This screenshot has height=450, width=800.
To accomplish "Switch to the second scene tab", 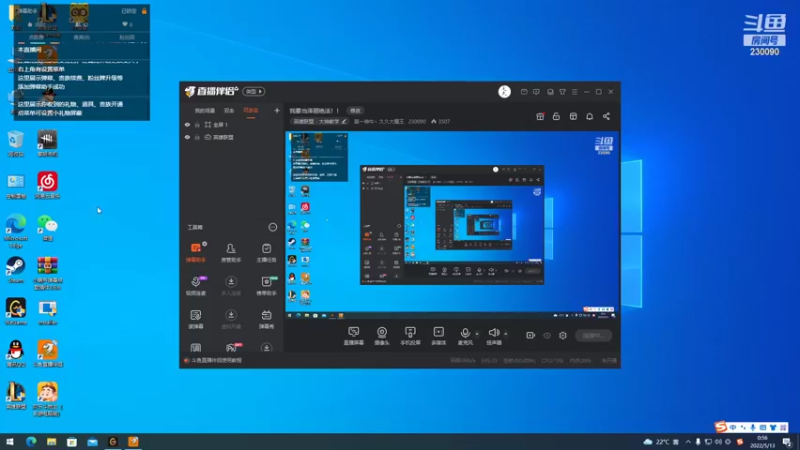I will click(x=229, y=111).
